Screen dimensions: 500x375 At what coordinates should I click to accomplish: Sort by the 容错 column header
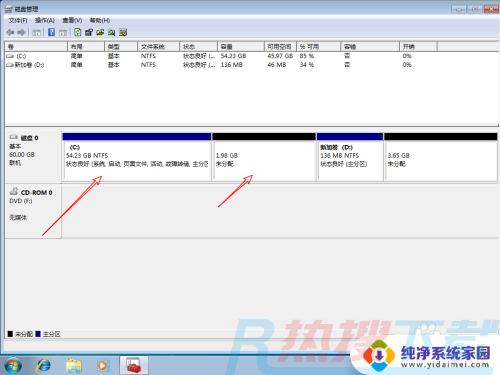(x=370, y=47)
